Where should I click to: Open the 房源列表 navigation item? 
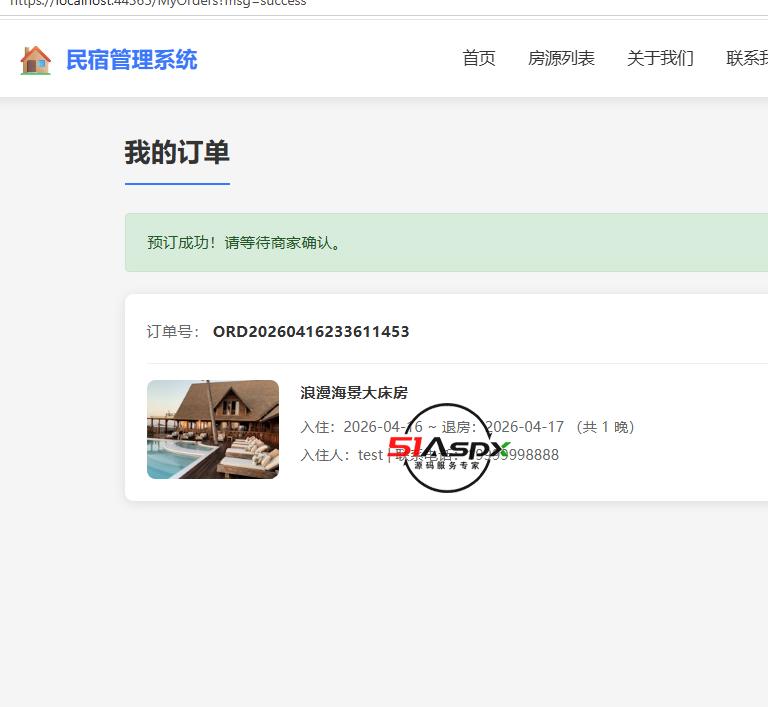561,58
